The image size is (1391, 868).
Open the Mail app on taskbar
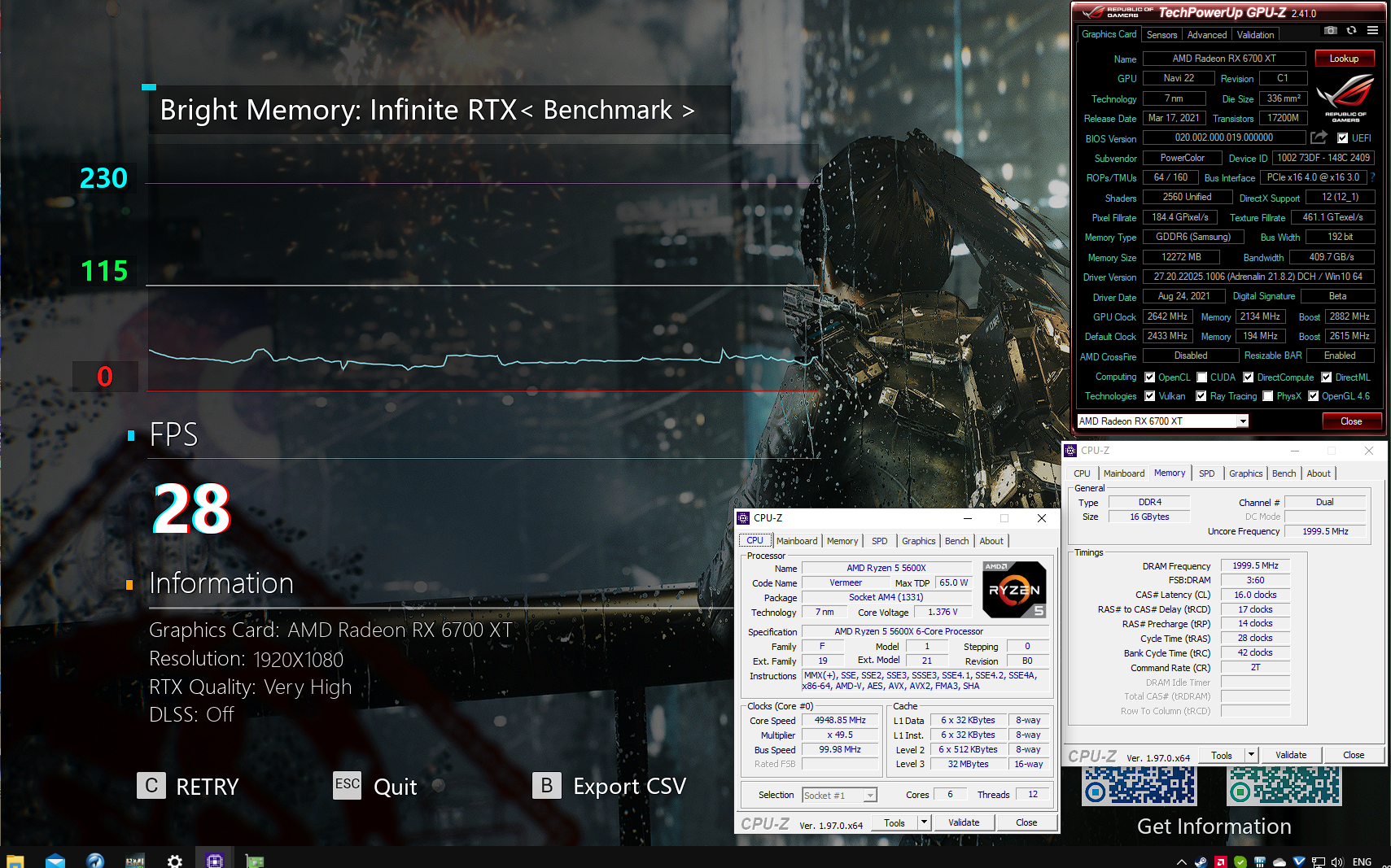[55, 861]
